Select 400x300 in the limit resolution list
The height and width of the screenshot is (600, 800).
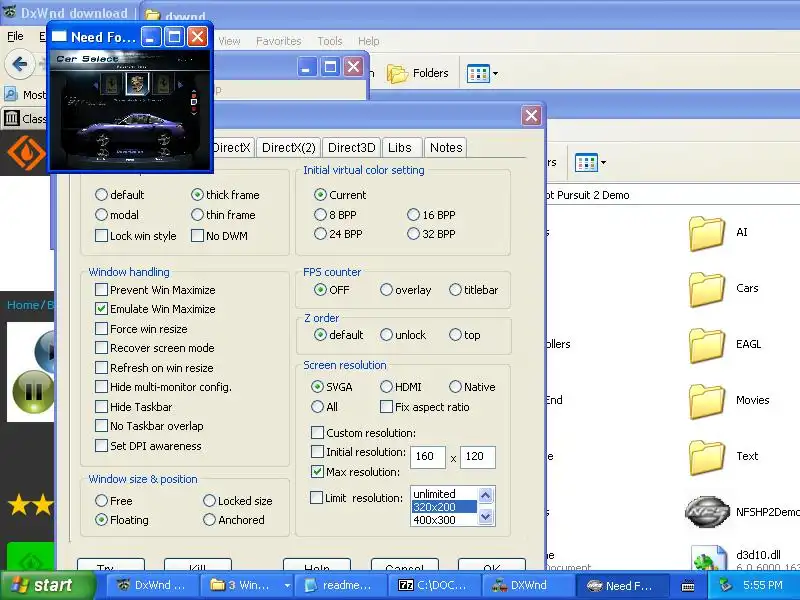[x=444, y=520]
